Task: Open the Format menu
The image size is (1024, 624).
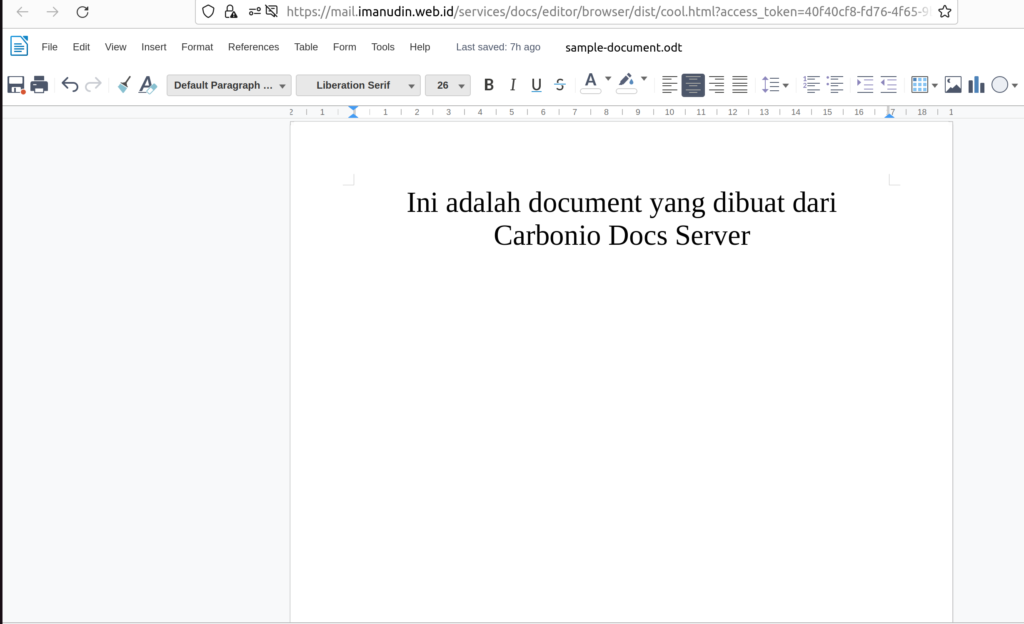Action: (x=196, y=46)
